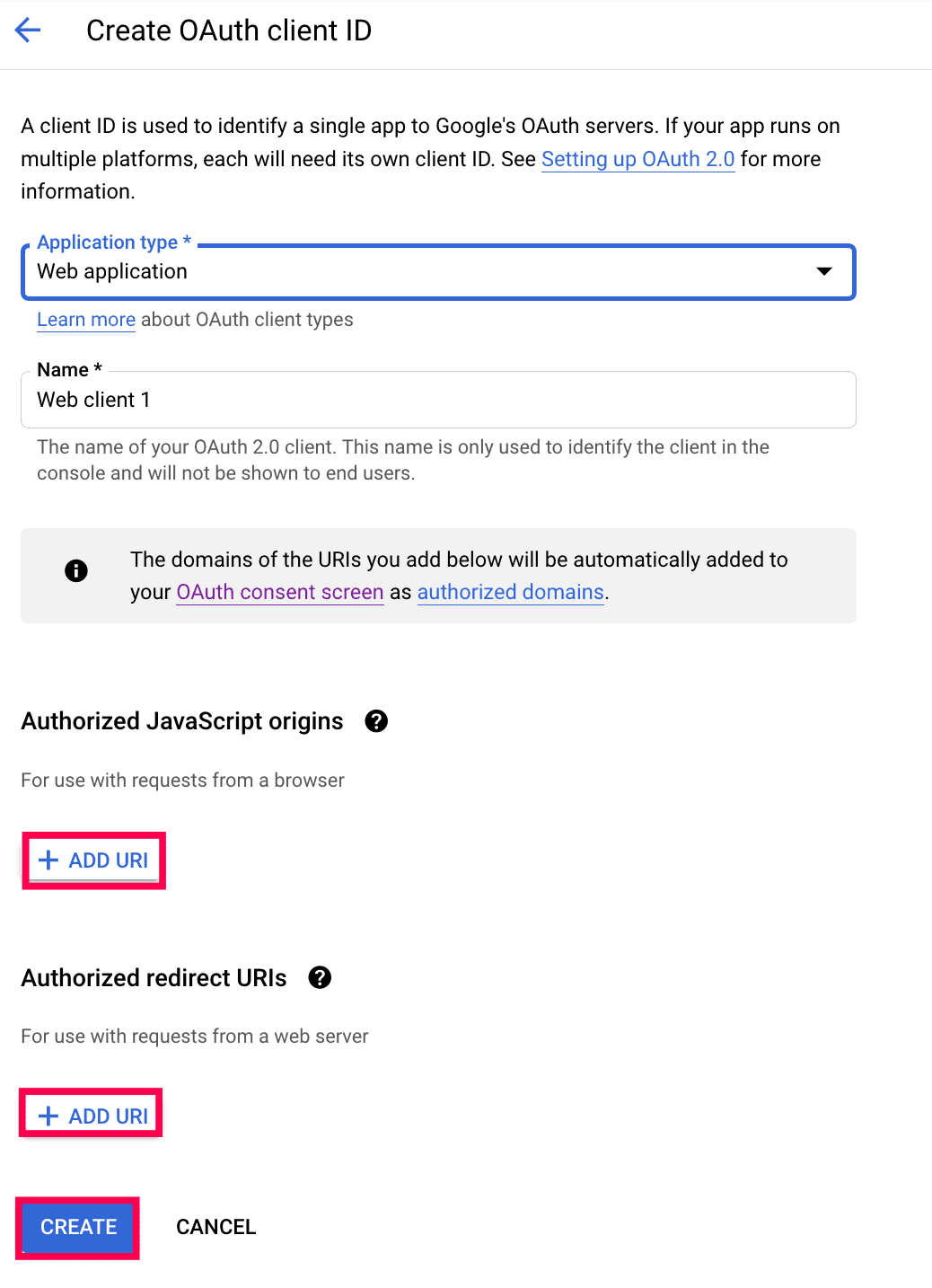The width and height of the screenshot is (932, 1288).
Task: Click the 'Create OAuth client ID' page title
Action: [229, 31]
